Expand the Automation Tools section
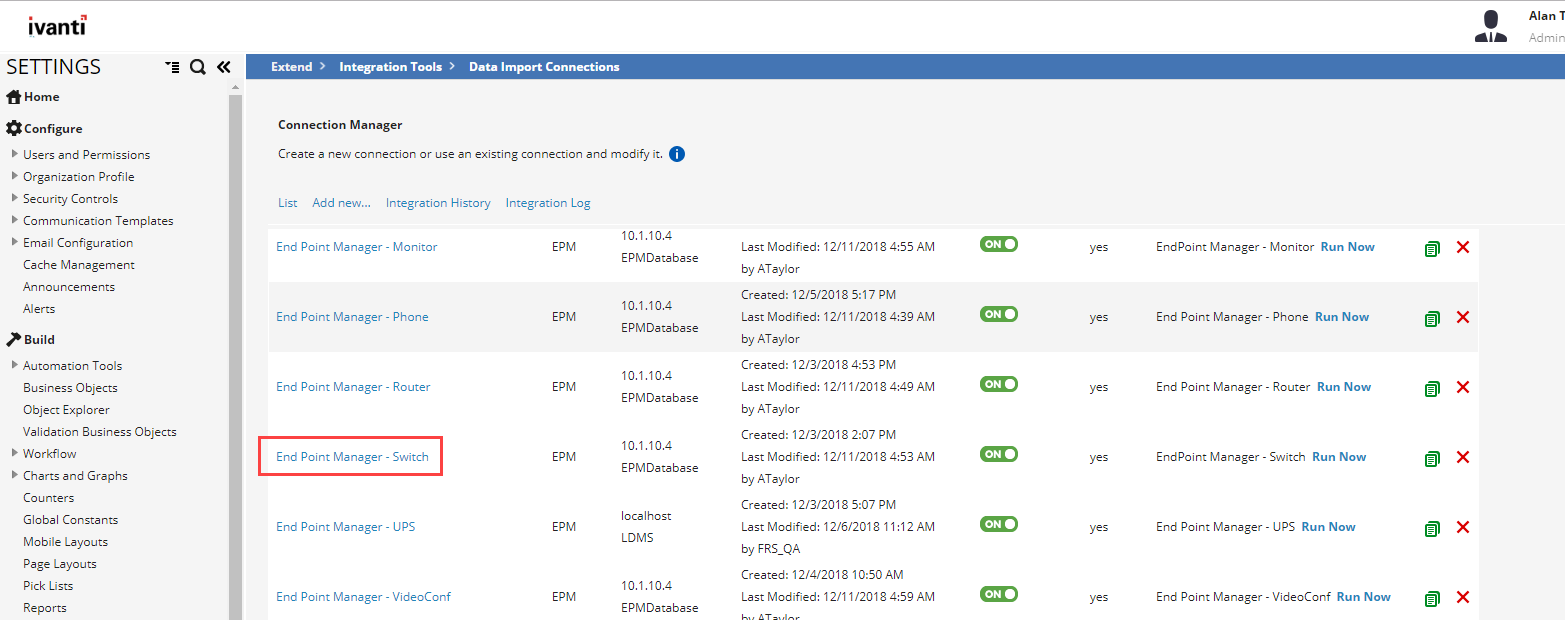 pos(14,365)
